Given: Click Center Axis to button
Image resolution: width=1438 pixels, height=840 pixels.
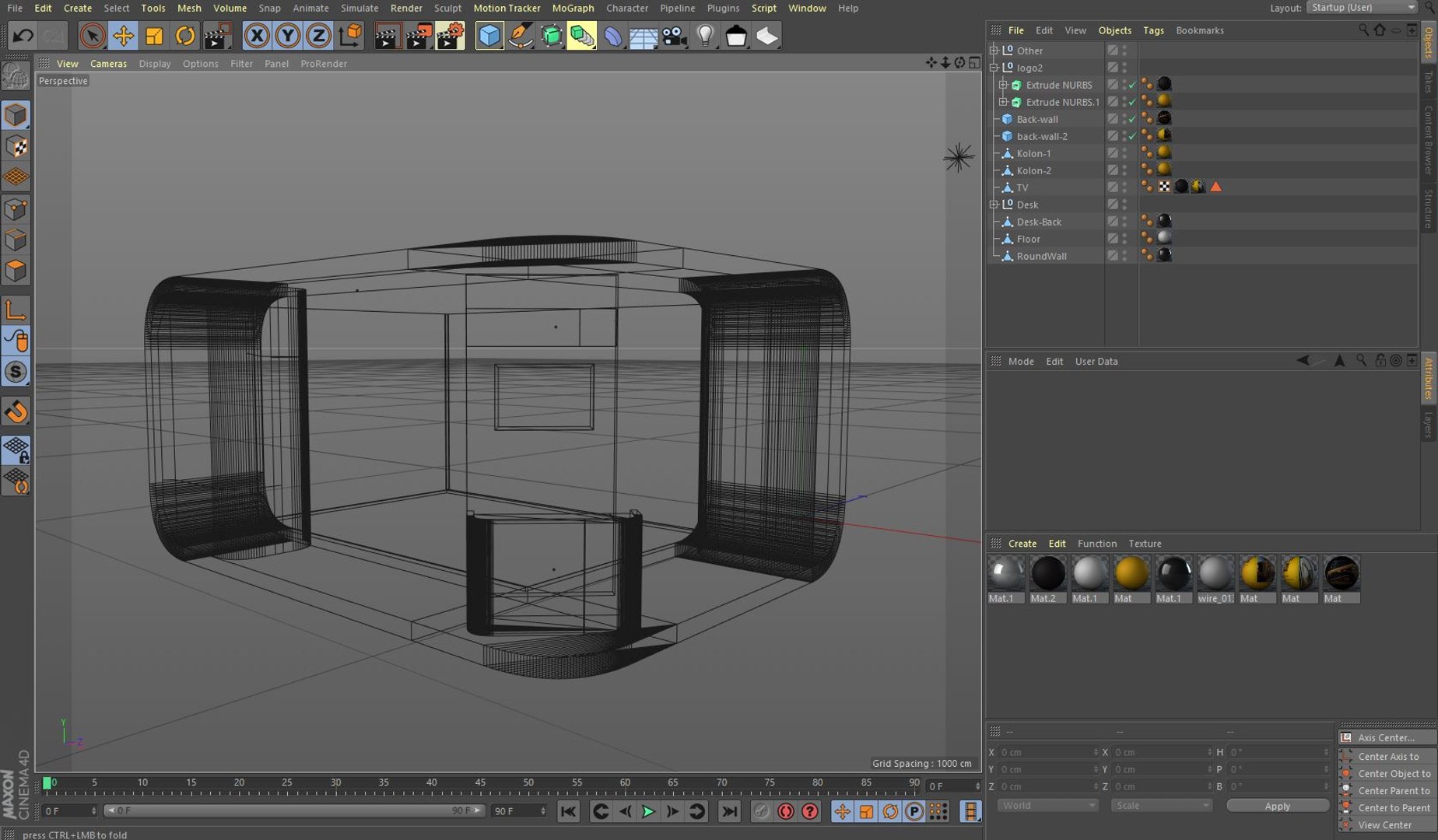Looking at the screenshot, I should click(x=1388, y=757).
